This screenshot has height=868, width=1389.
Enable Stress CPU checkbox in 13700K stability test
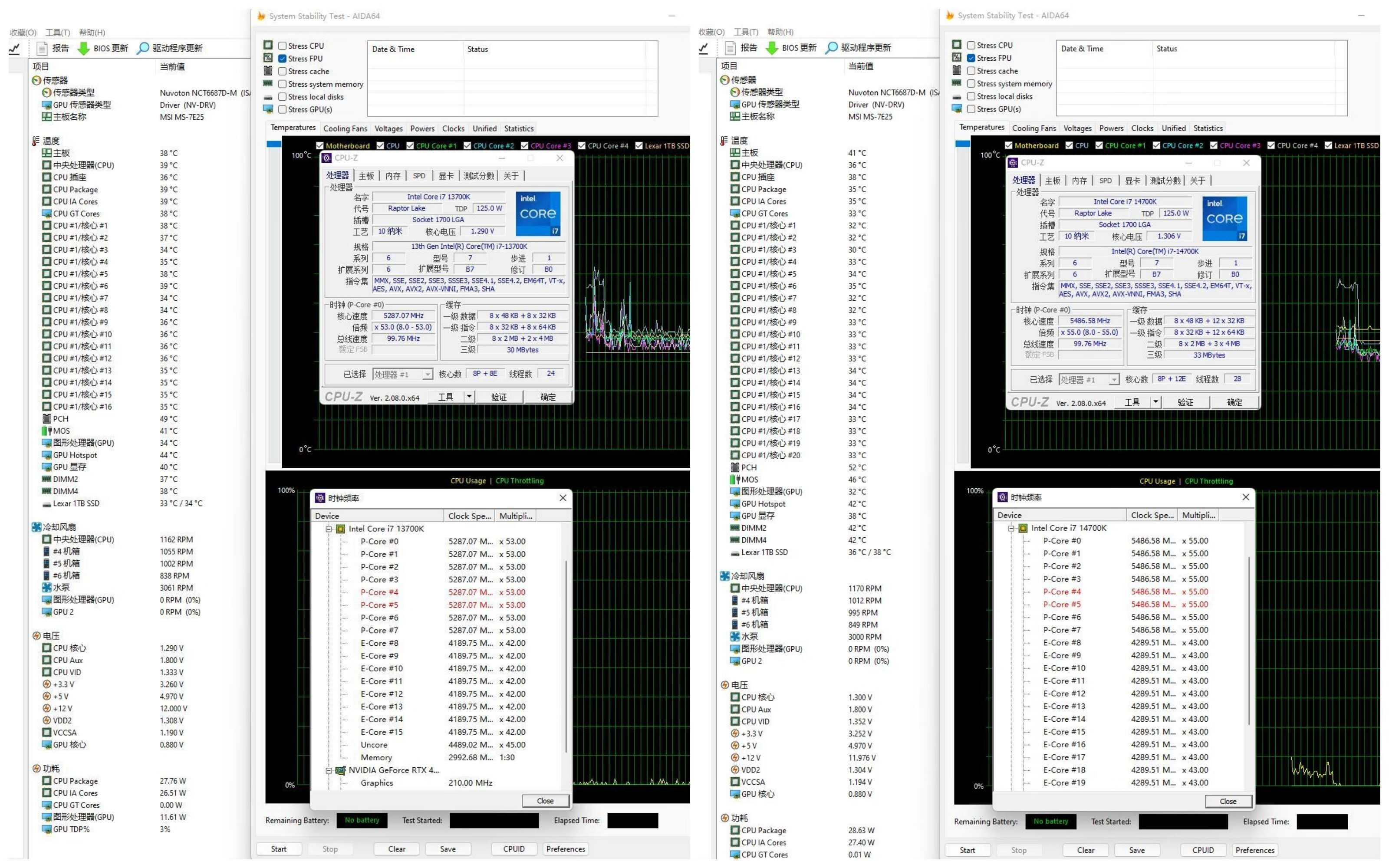pos(283,46)
